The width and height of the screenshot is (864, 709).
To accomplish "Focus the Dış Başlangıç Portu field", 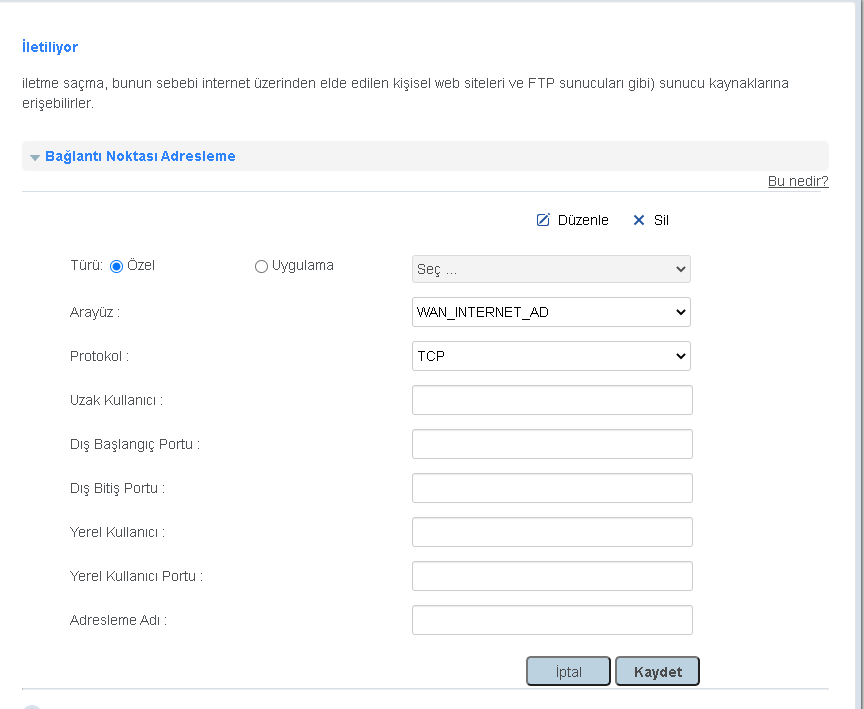I will pos(552,444).
